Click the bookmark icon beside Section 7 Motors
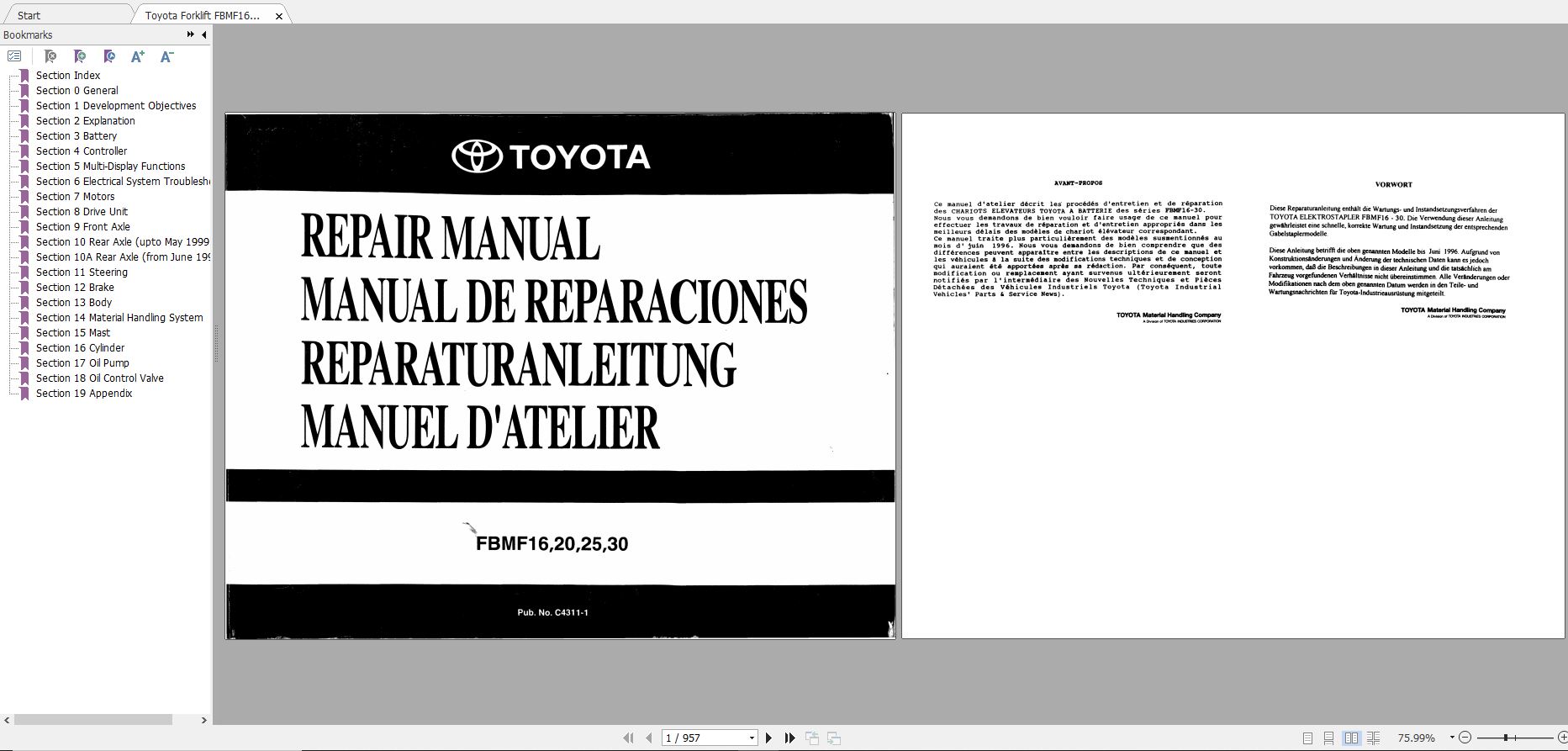 (x=24, y=197)
